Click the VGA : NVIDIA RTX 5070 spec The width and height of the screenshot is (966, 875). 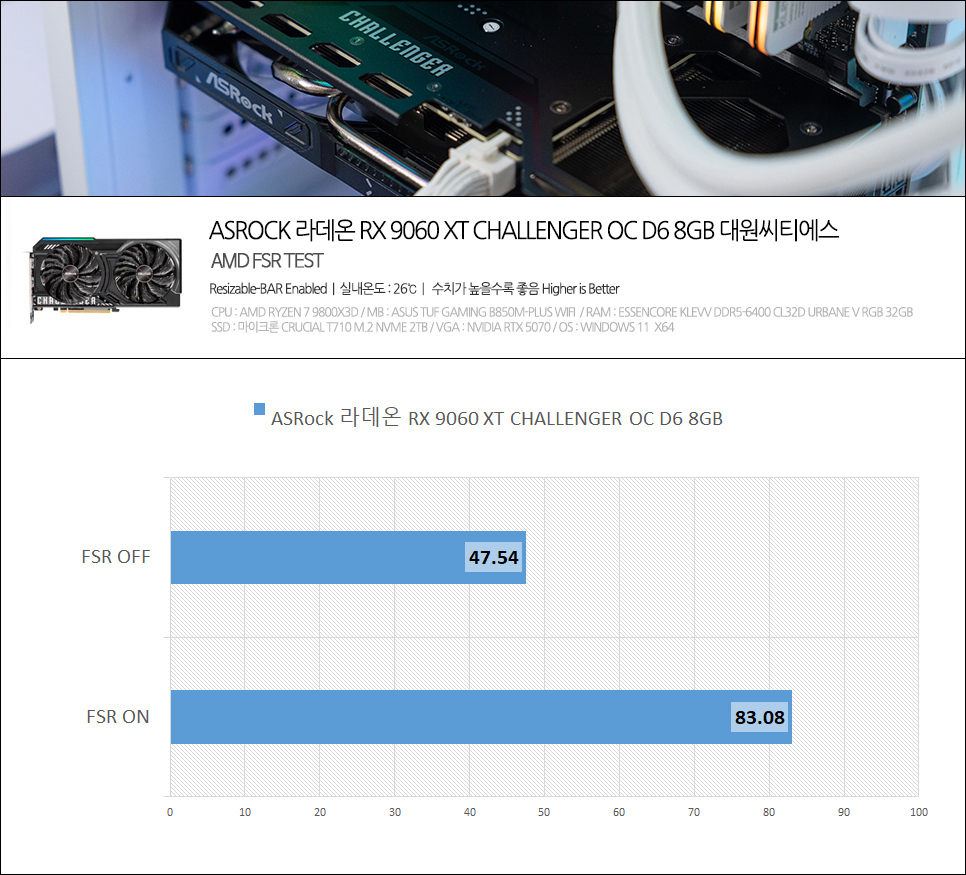click(x=493, y=327)
